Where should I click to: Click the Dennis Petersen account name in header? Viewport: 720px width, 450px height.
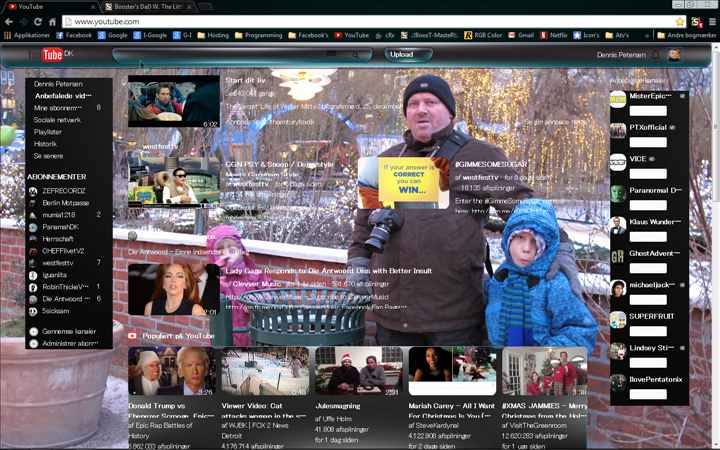coord(621,55)
